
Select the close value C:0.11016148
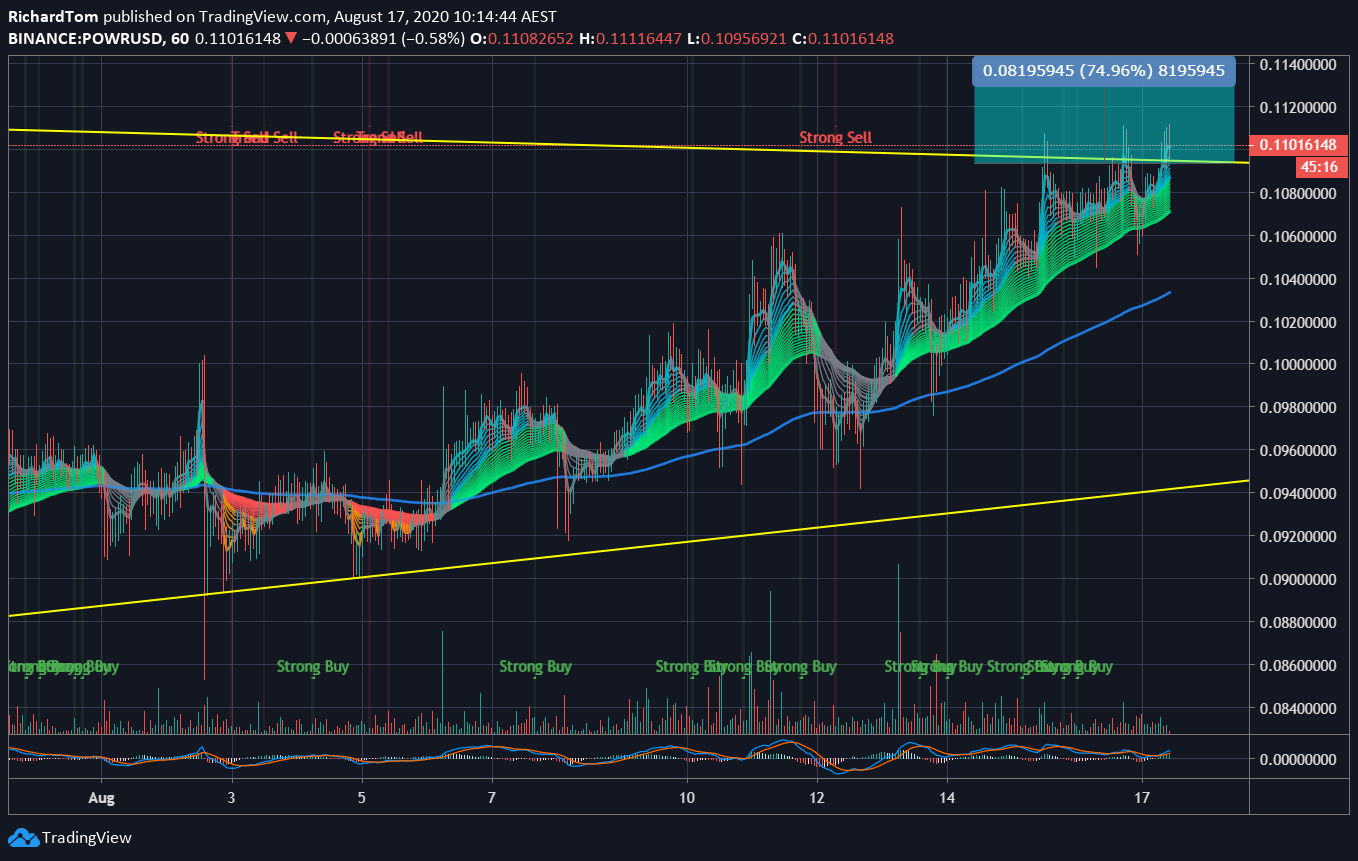pyautogui.click(x=842, y=38)
